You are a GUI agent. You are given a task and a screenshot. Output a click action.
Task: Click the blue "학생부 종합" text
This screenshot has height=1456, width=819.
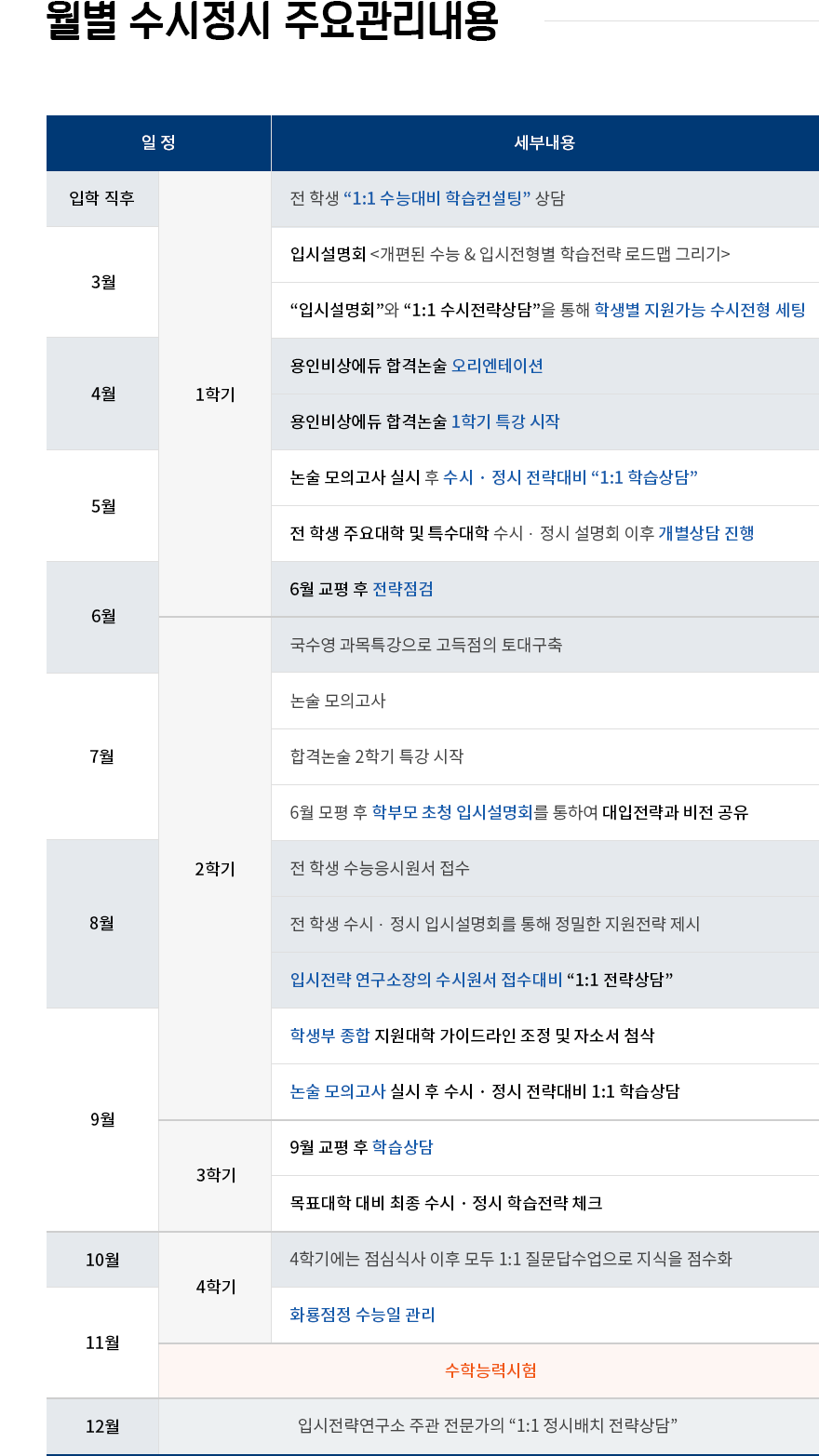tap(329, 1035)
